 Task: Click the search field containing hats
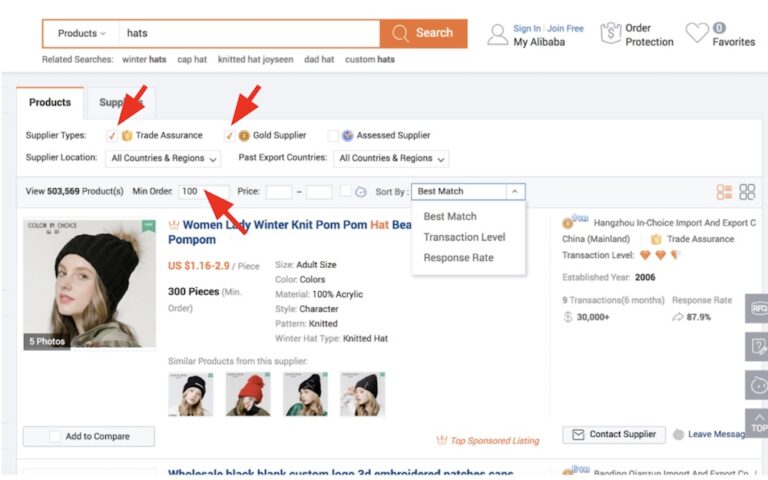pyautogui.click(x=249, y=33)
